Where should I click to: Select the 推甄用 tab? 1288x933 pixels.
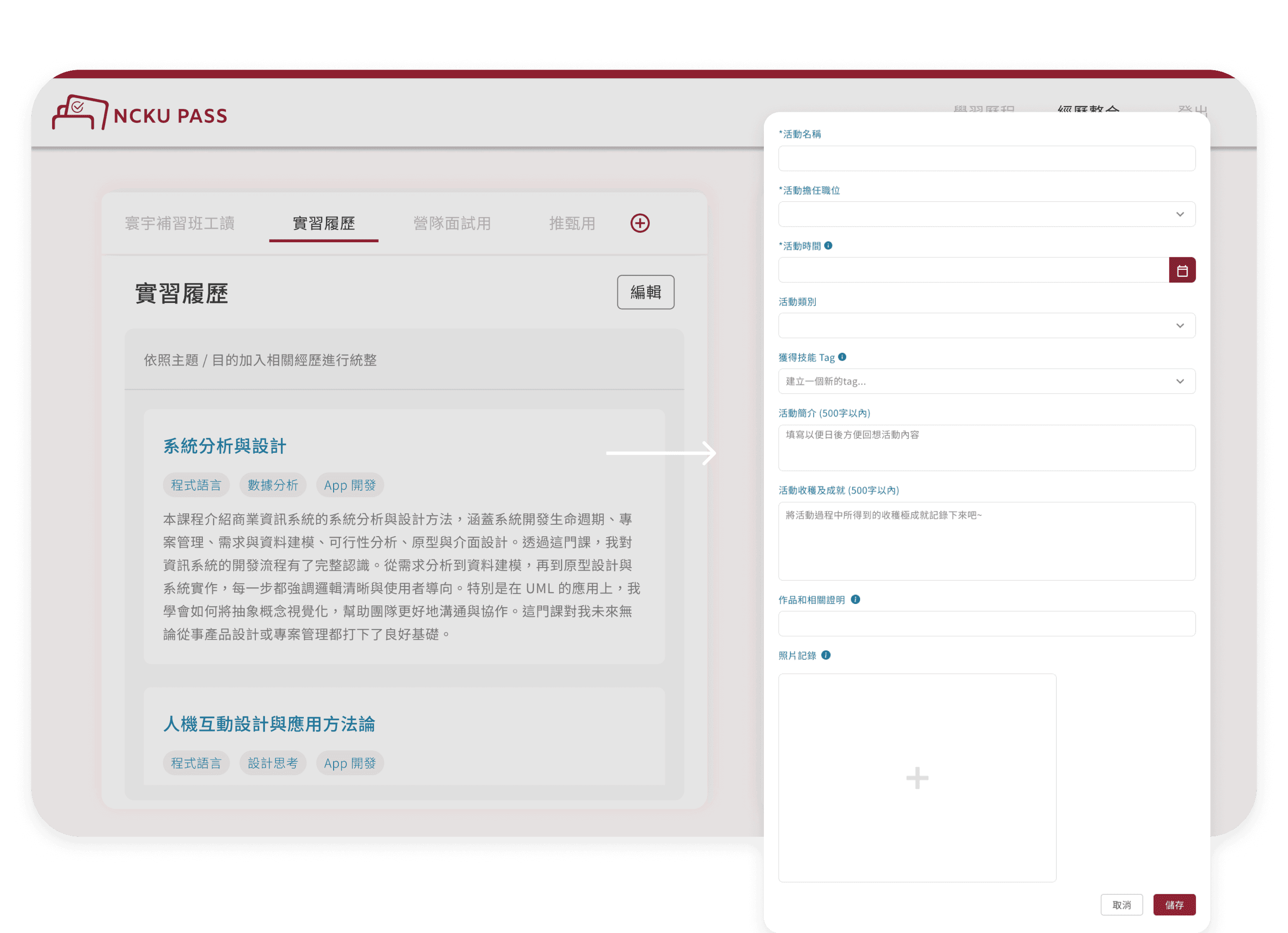pos(572,223)
